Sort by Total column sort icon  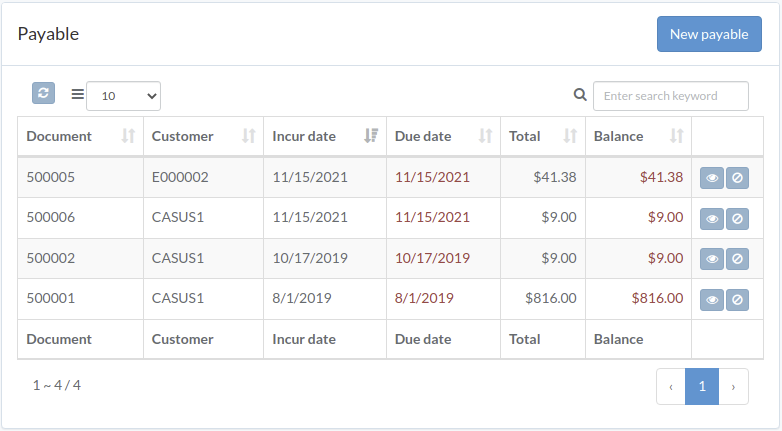coord(570,136)
